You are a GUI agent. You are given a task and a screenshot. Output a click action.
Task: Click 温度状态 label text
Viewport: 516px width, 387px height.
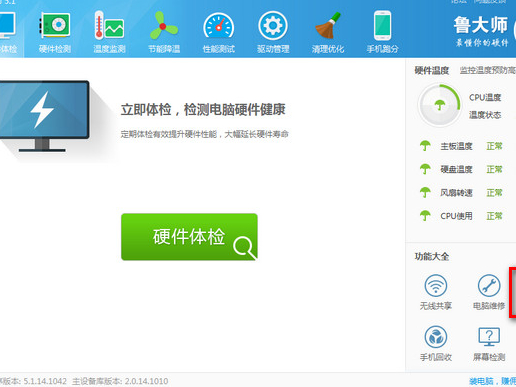click(x=485, y=115)
